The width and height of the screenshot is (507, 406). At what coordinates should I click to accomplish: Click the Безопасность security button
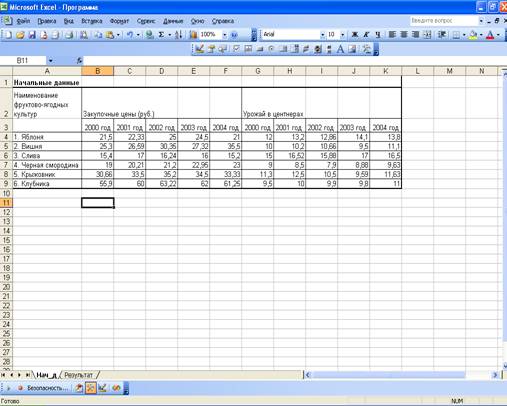coord(43,388)
